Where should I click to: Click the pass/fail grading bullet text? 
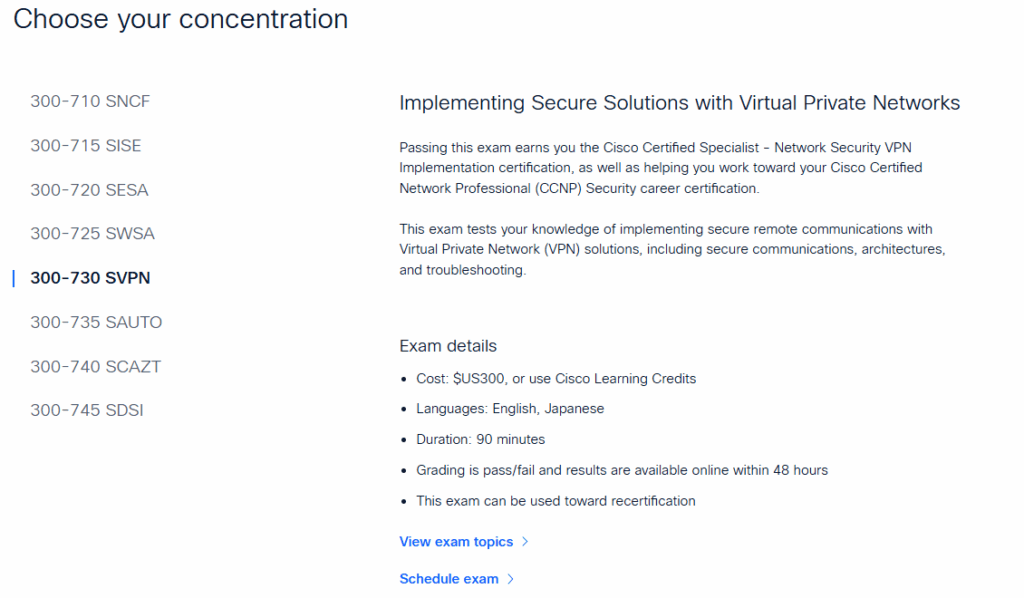point(622,470)
